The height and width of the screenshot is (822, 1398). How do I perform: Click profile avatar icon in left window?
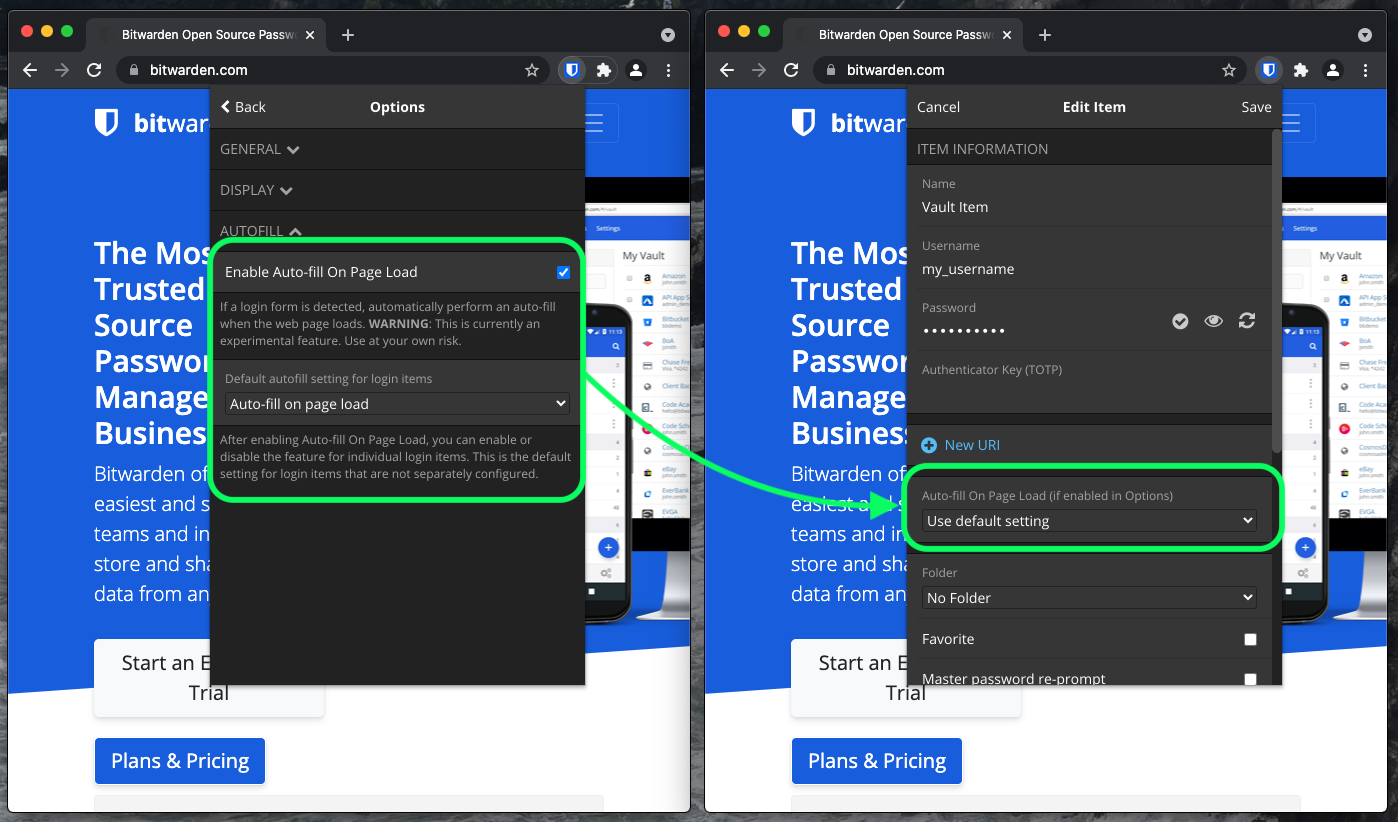click(636, 70)
